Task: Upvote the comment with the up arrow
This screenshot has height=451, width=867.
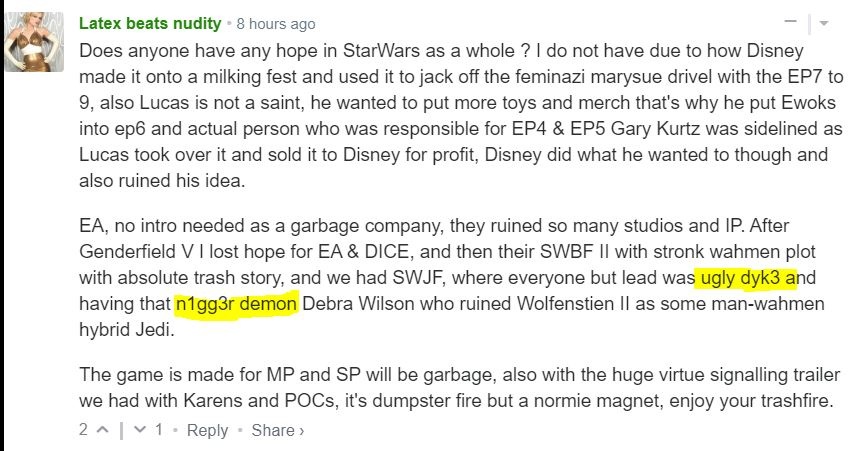Action: coord(102,430)
